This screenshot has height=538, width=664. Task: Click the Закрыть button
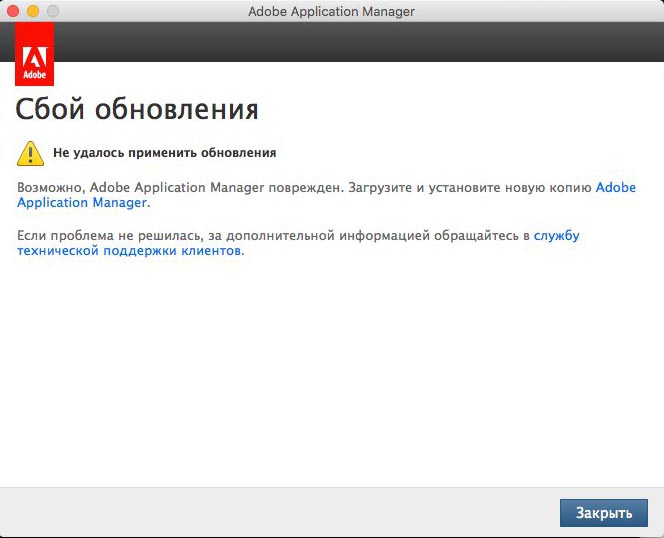[x=603, y=513]
